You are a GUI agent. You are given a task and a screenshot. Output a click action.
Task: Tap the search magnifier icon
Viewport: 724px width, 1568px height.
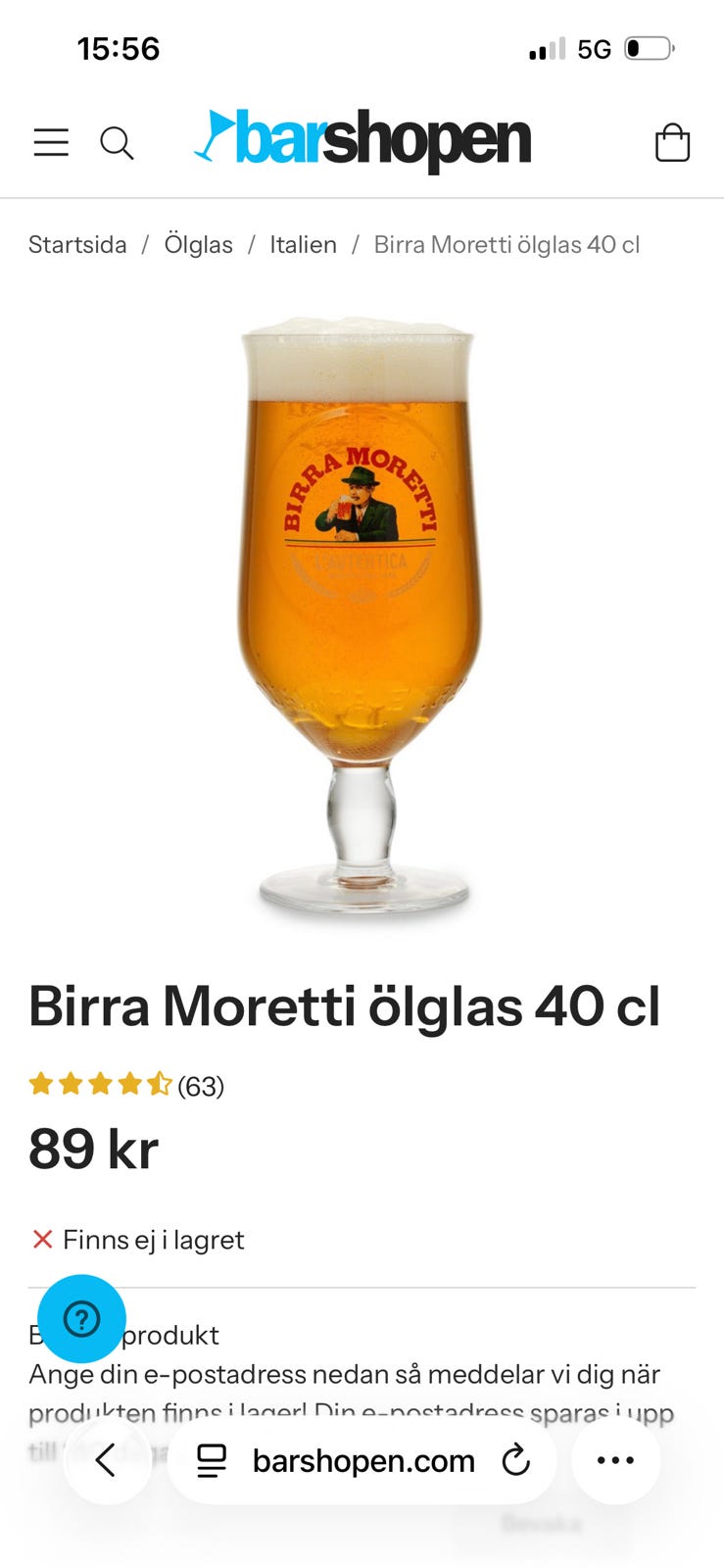point(117,143)
